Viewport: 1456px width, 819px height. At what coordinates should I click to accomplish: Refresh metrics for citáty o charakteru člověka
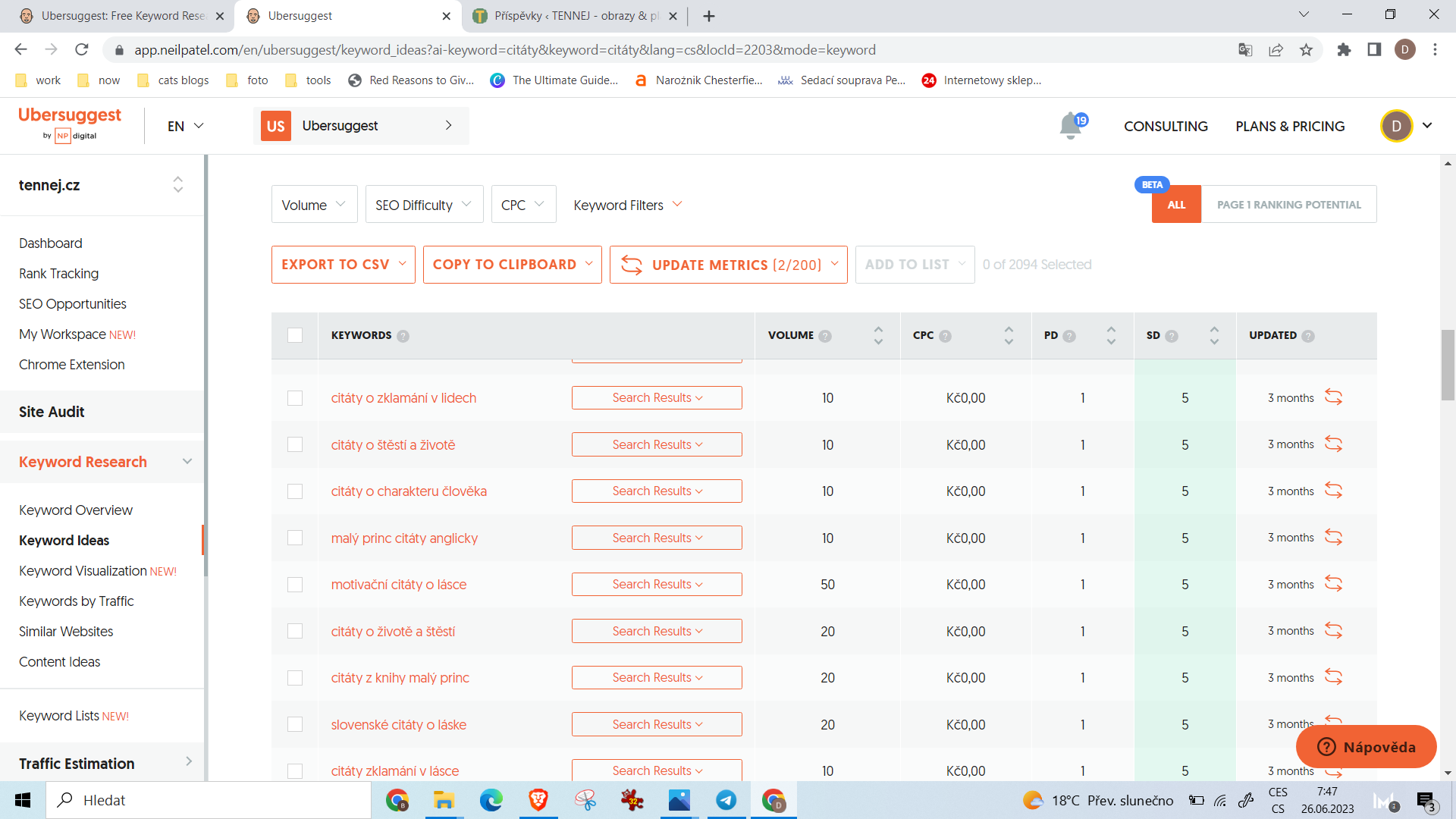pos(1333,490)
